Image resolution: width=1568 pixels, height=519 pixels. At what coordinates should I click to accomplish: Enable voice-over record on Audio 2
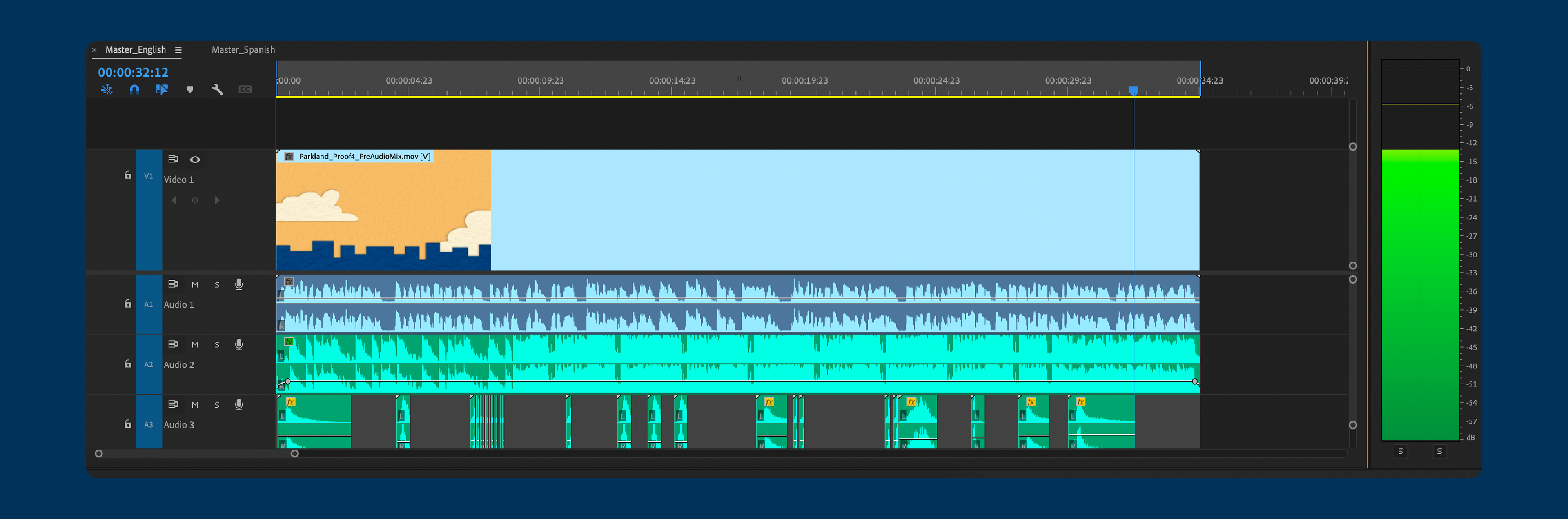point(238,345)
